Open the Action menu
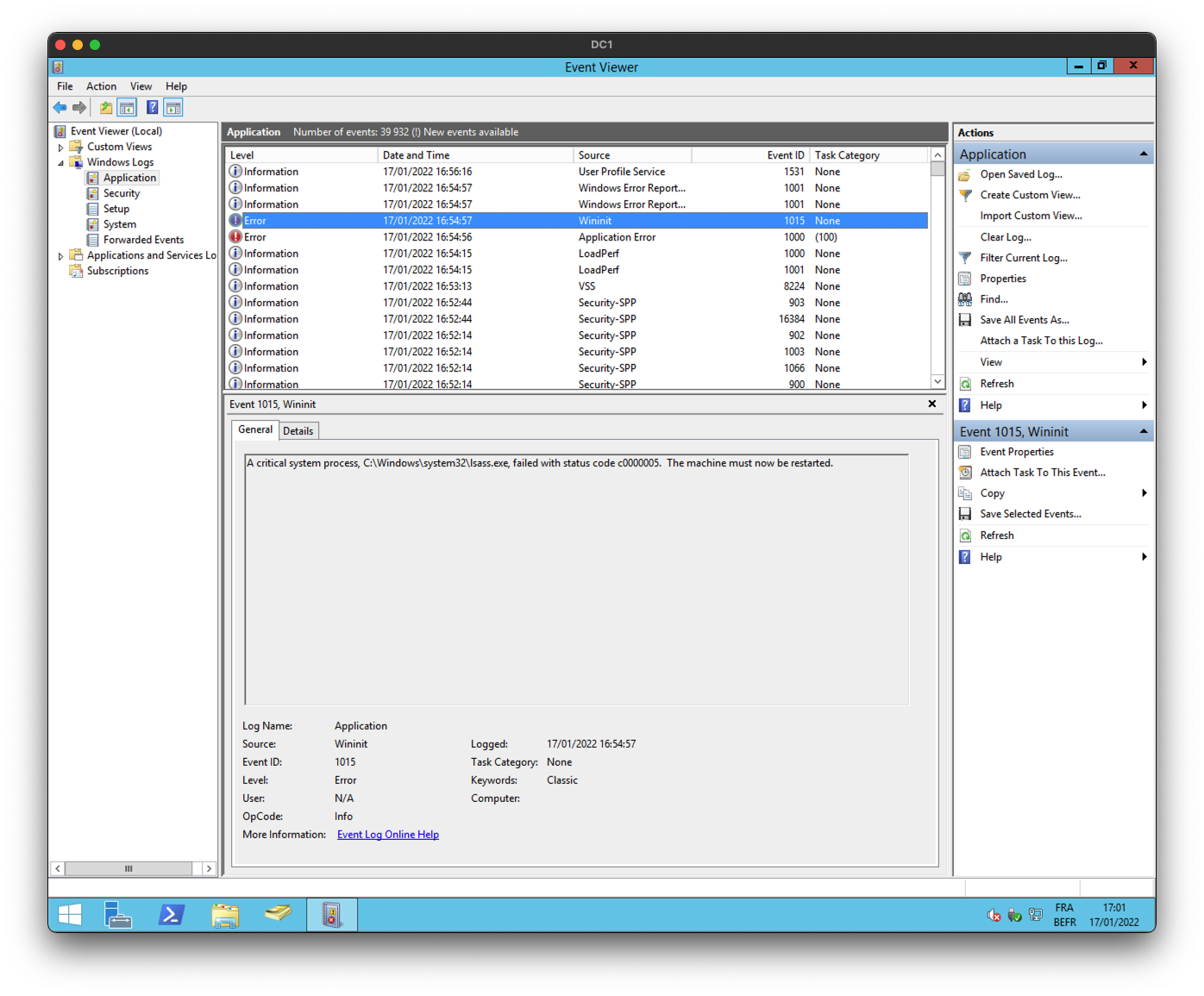 point(101,86)
